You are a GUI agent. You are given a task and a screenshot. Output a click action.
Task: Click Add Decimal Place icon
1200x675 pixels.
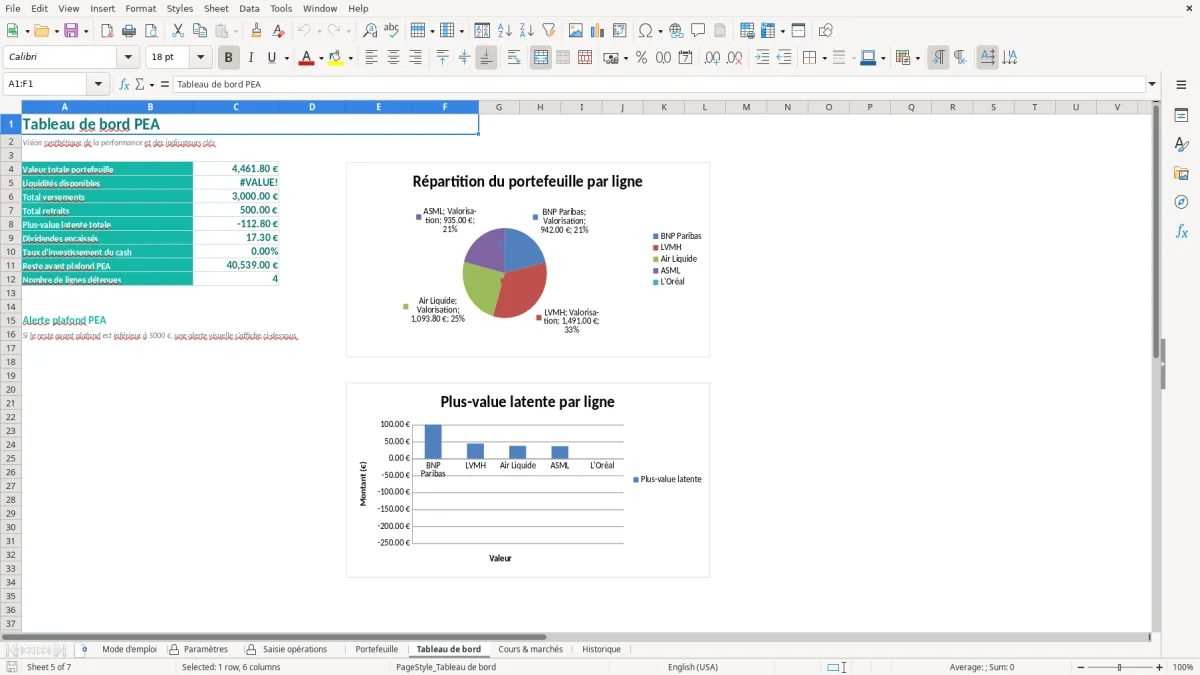click(712, 58)
